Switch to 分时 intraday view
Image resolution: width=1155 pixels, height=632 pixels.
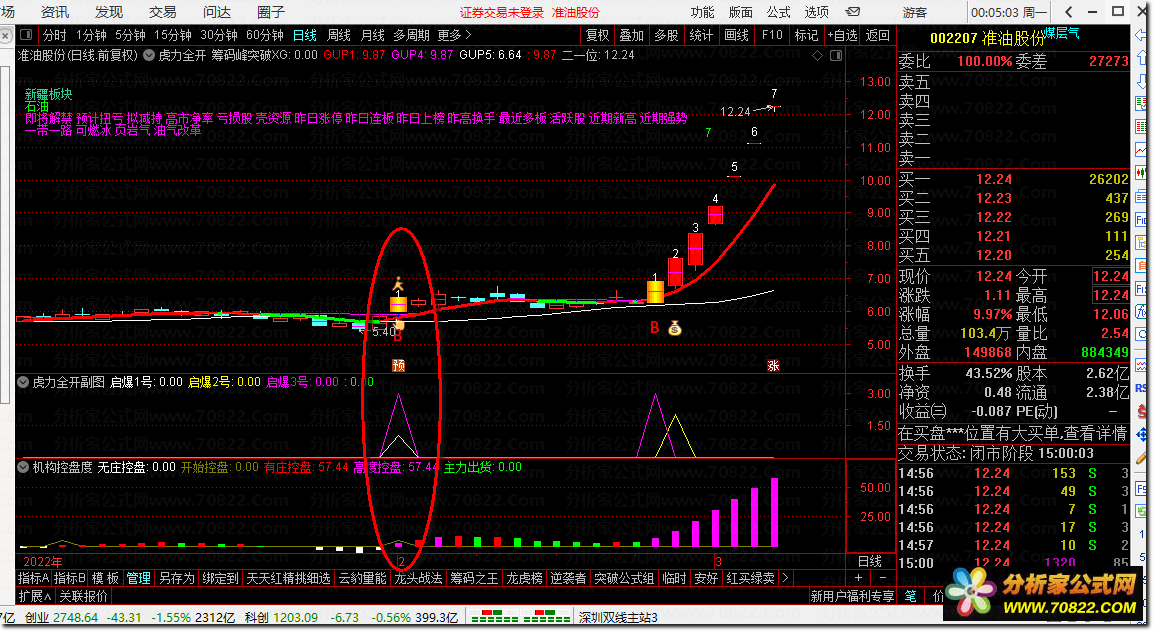pyautogui.click(x=55, y=35)
